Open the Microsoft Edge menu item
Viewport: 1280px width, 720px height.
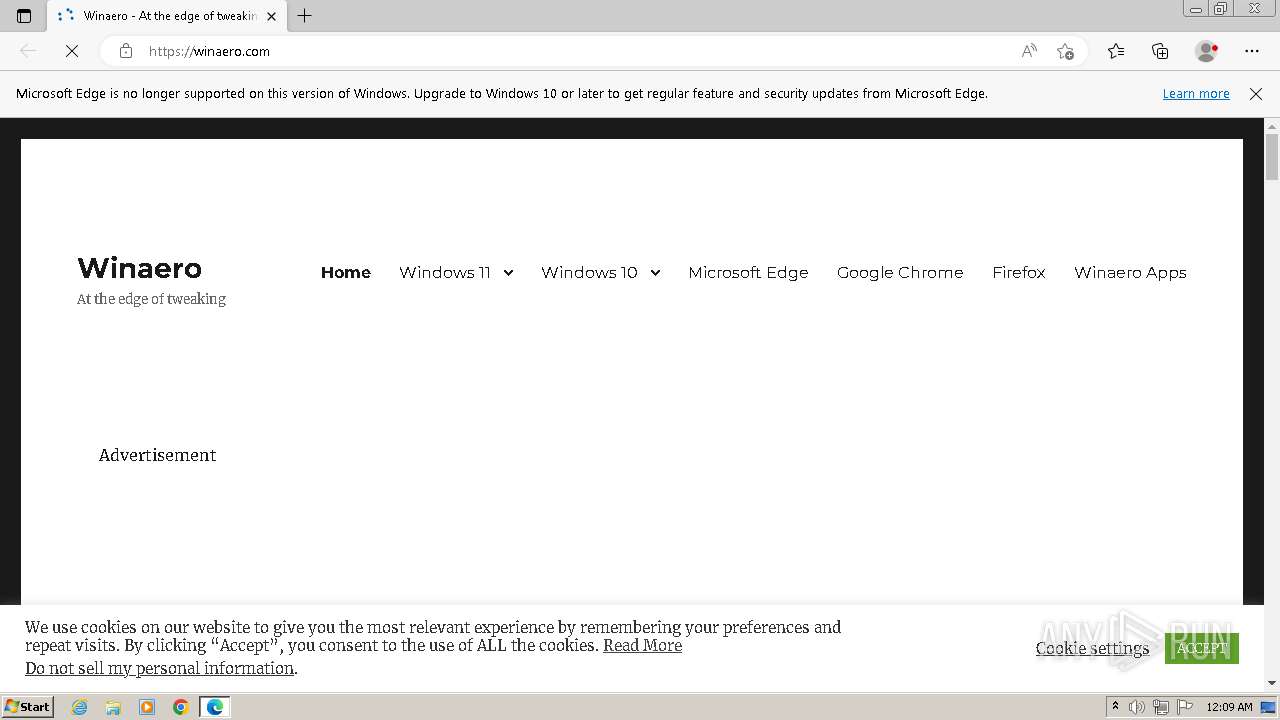pyautogui.click(x=748, y=272)
